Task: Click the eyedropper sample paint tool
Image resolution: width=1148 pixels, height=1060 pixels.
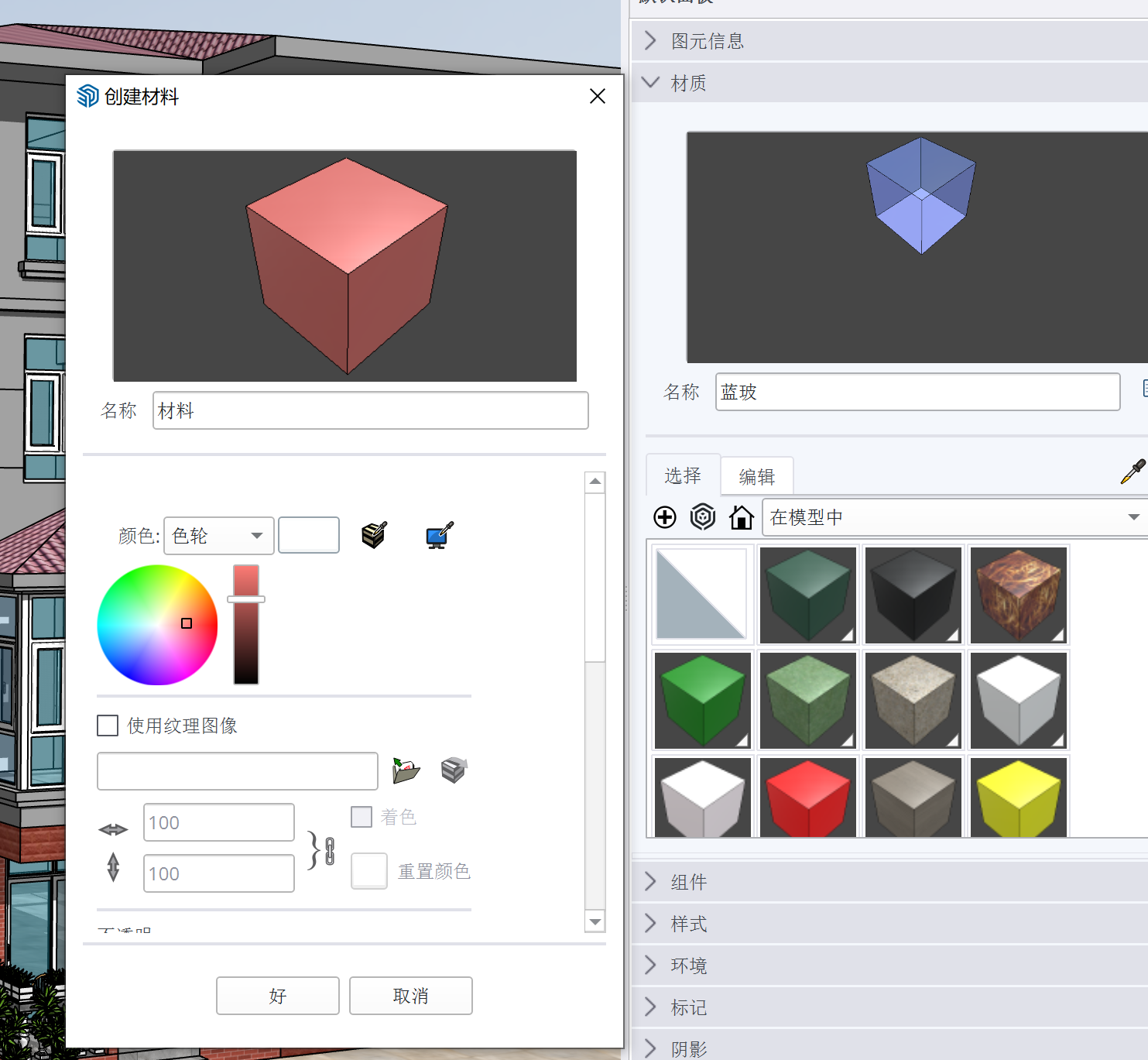Action: coord(1133,472)
